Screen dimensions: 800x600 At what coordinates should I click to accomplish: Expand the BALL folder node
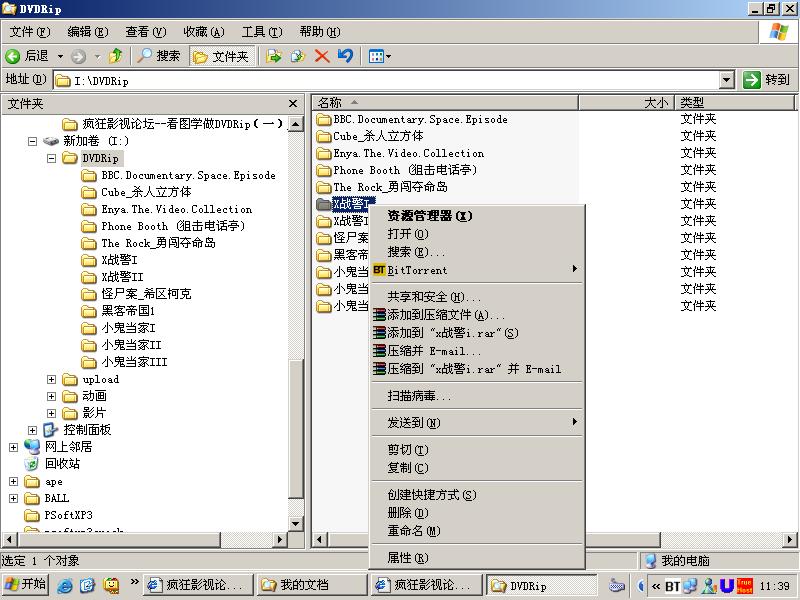(14, 498)
